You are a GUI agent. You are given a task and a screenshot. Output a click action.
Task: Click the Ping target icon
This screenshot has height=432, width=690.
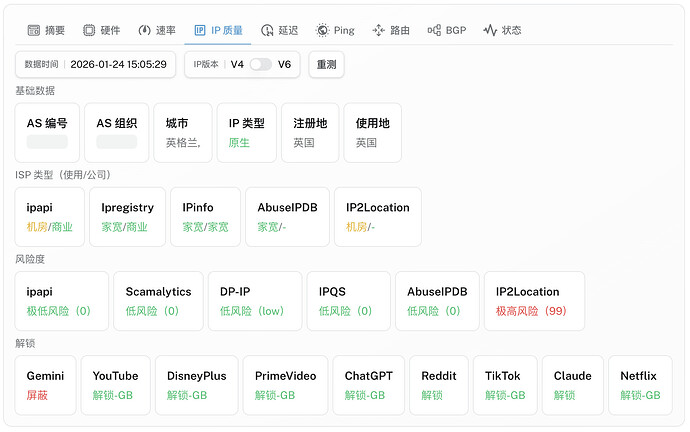pyautogui.click(x=323, y=30)
